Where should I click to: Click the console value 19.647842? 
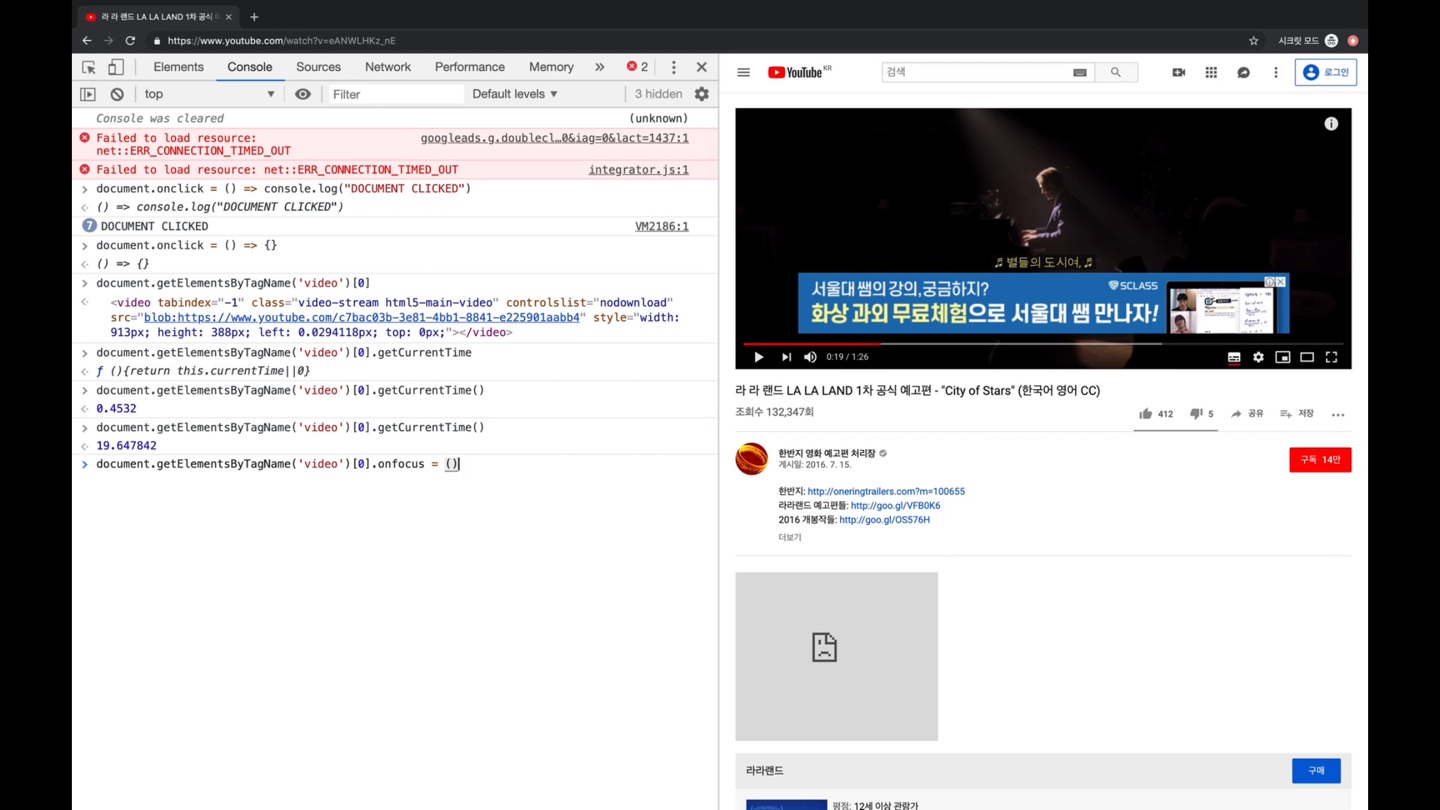126,446
